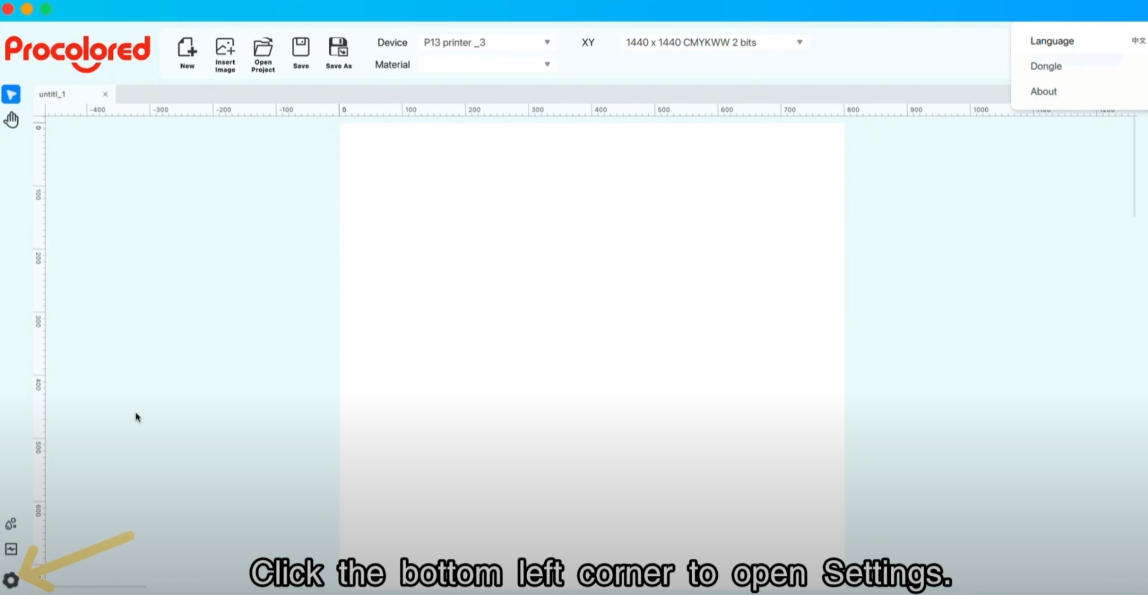The image size is (1148, 595).
Task: Click the image panel icon above the gear
Action: tap(10, 549)
